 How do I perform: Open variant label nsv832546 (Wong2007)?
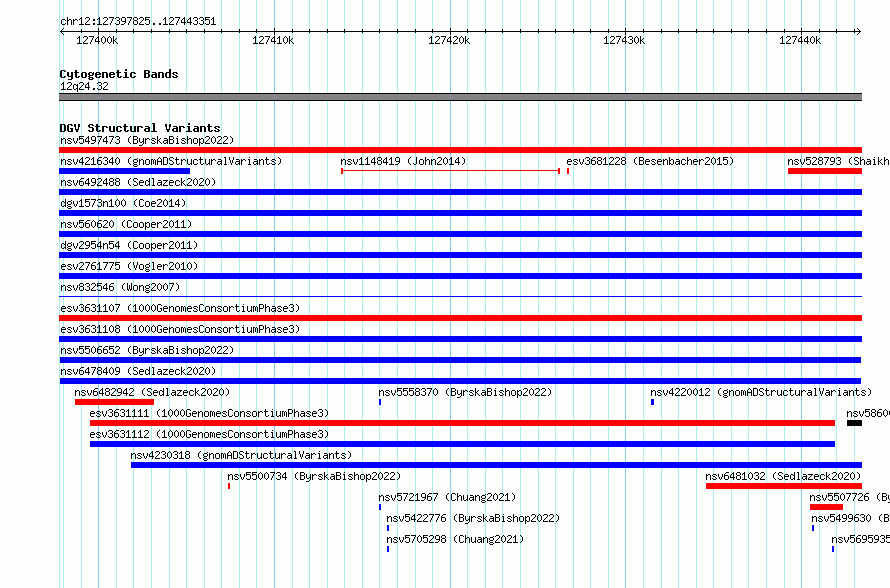(120, 287)
